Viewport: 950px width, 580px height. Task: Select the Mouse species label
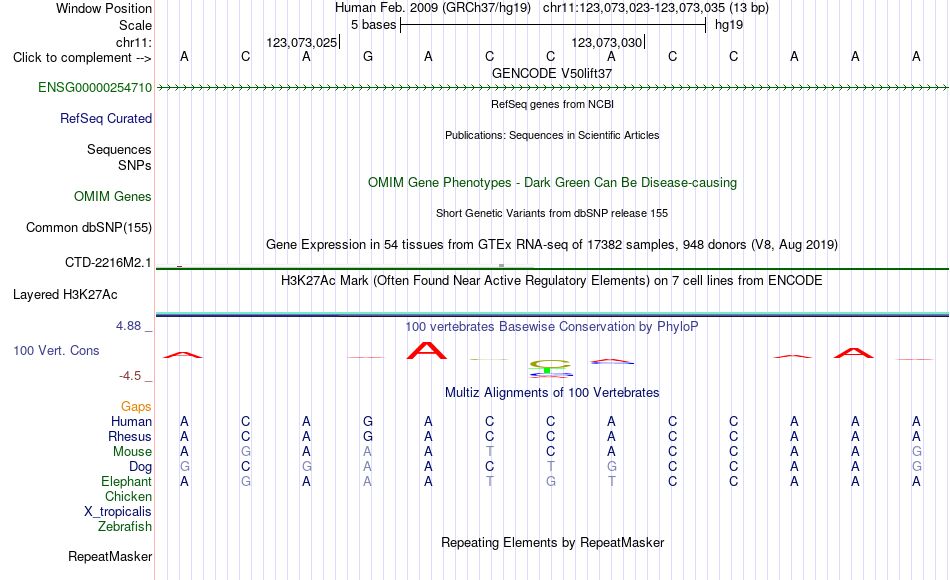point(132,452)
